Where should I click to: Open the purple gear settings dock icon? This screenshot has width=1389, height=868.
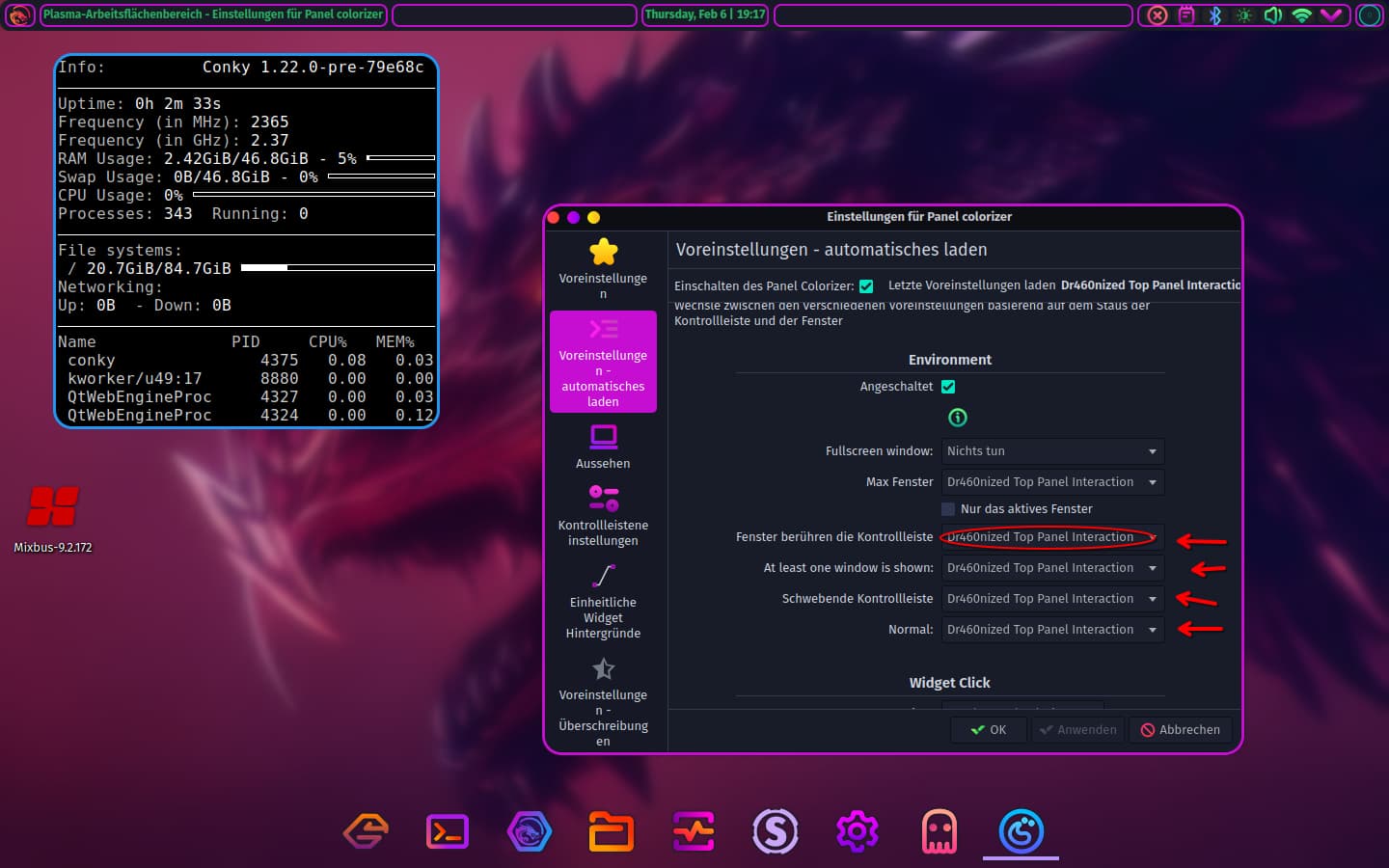coord(858,830)
